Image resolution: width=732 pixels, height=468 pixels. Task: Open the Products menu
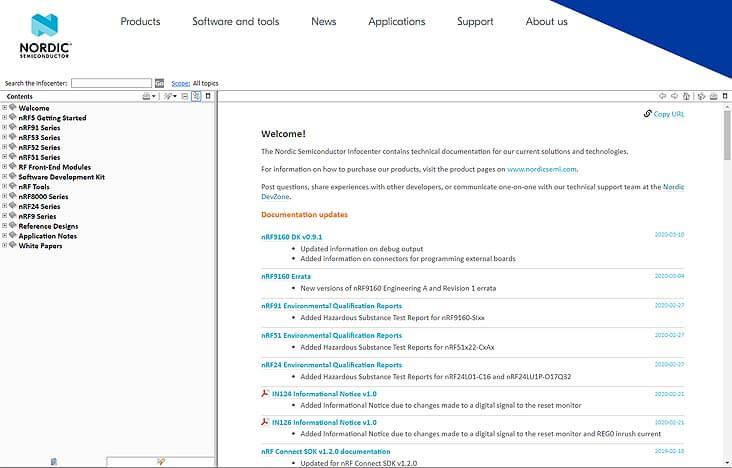[140, 21]
